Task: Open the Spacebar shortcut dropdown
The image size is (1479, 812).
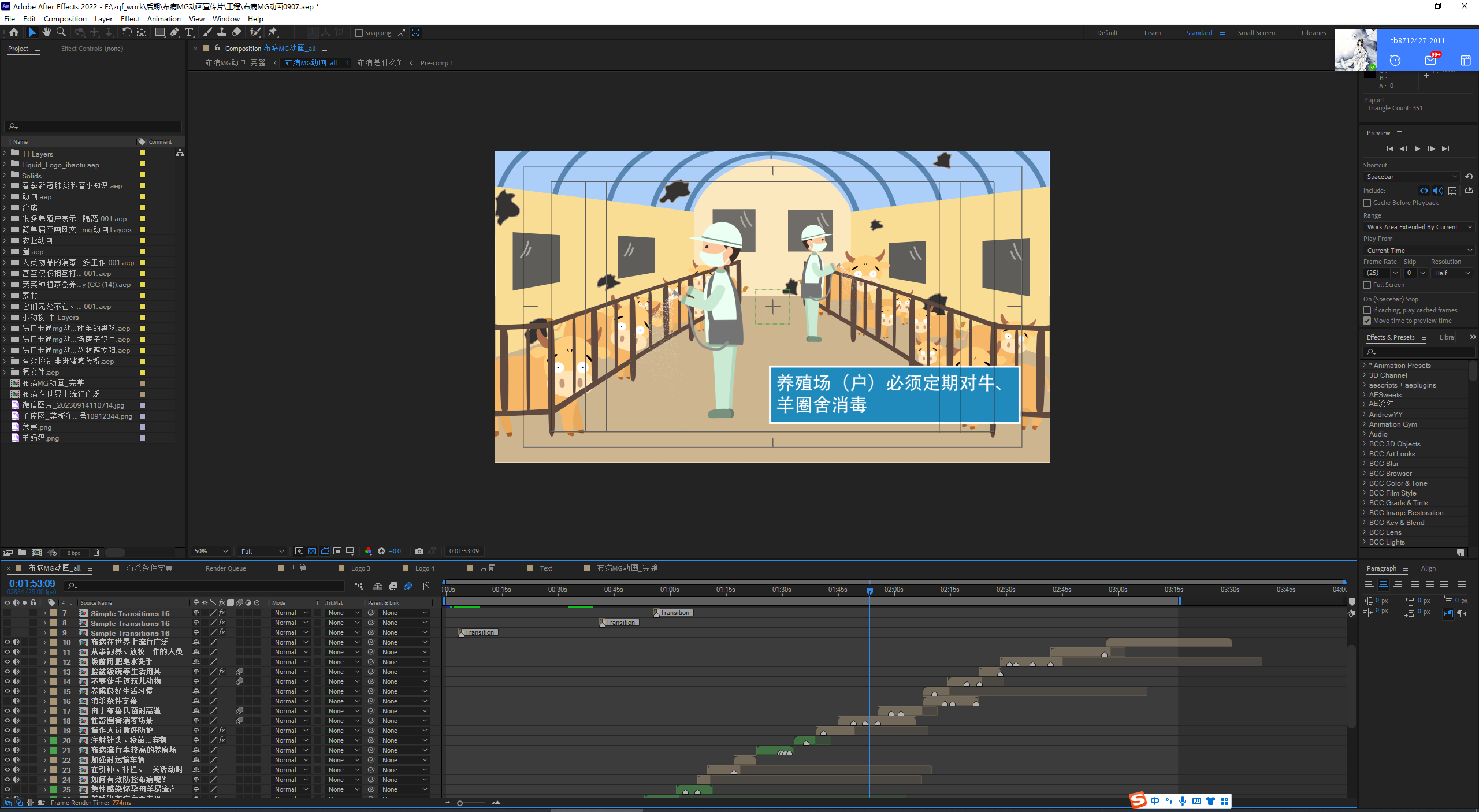Action: click(1413, 177)
